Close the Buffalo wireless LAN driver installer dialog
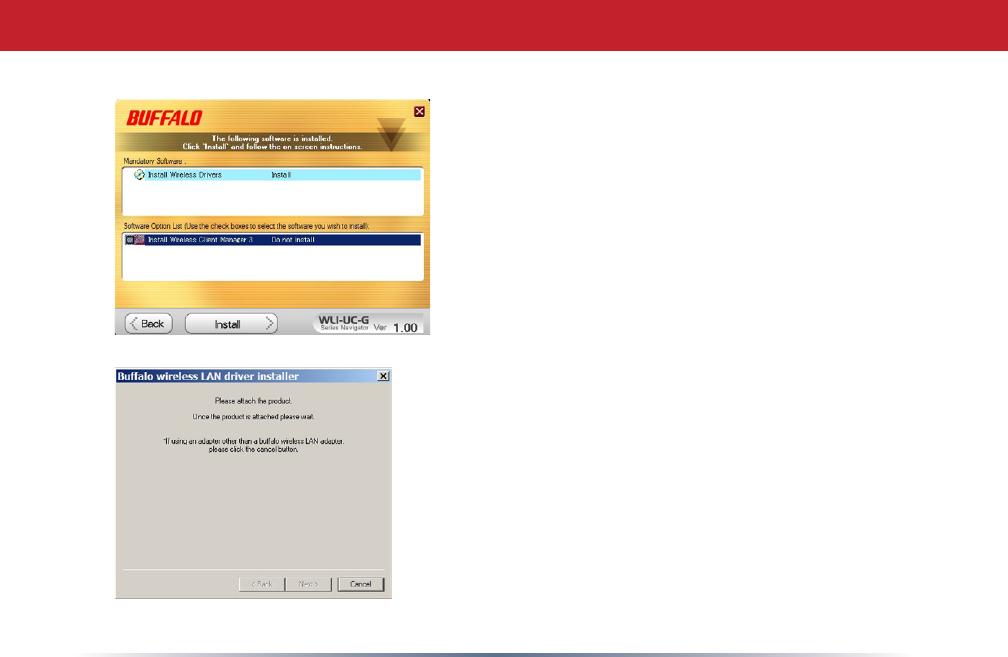The width and height of the screenshot is (1008, 657). [383, 376]
